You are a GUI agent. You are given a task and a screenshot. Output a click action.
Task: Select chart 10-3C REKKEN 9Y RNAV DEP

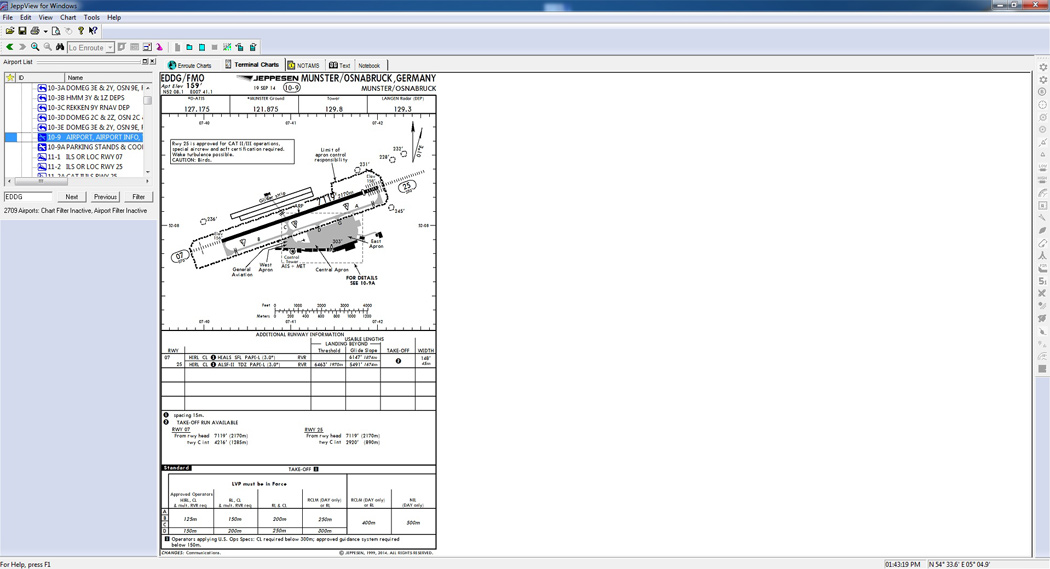pos(88,107)
